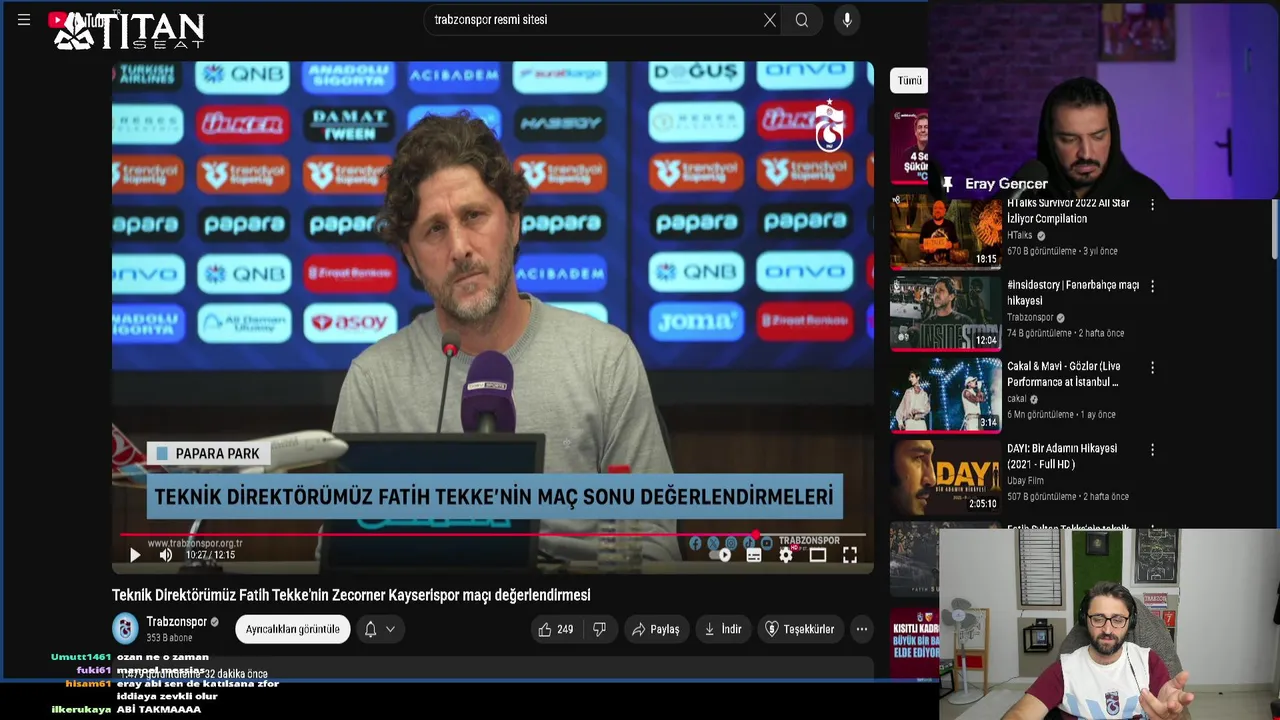The height and width of the screenshot is (720, 1280).
Task: Open options menu for HTalks Survivor video
Action: point(1152,204)
